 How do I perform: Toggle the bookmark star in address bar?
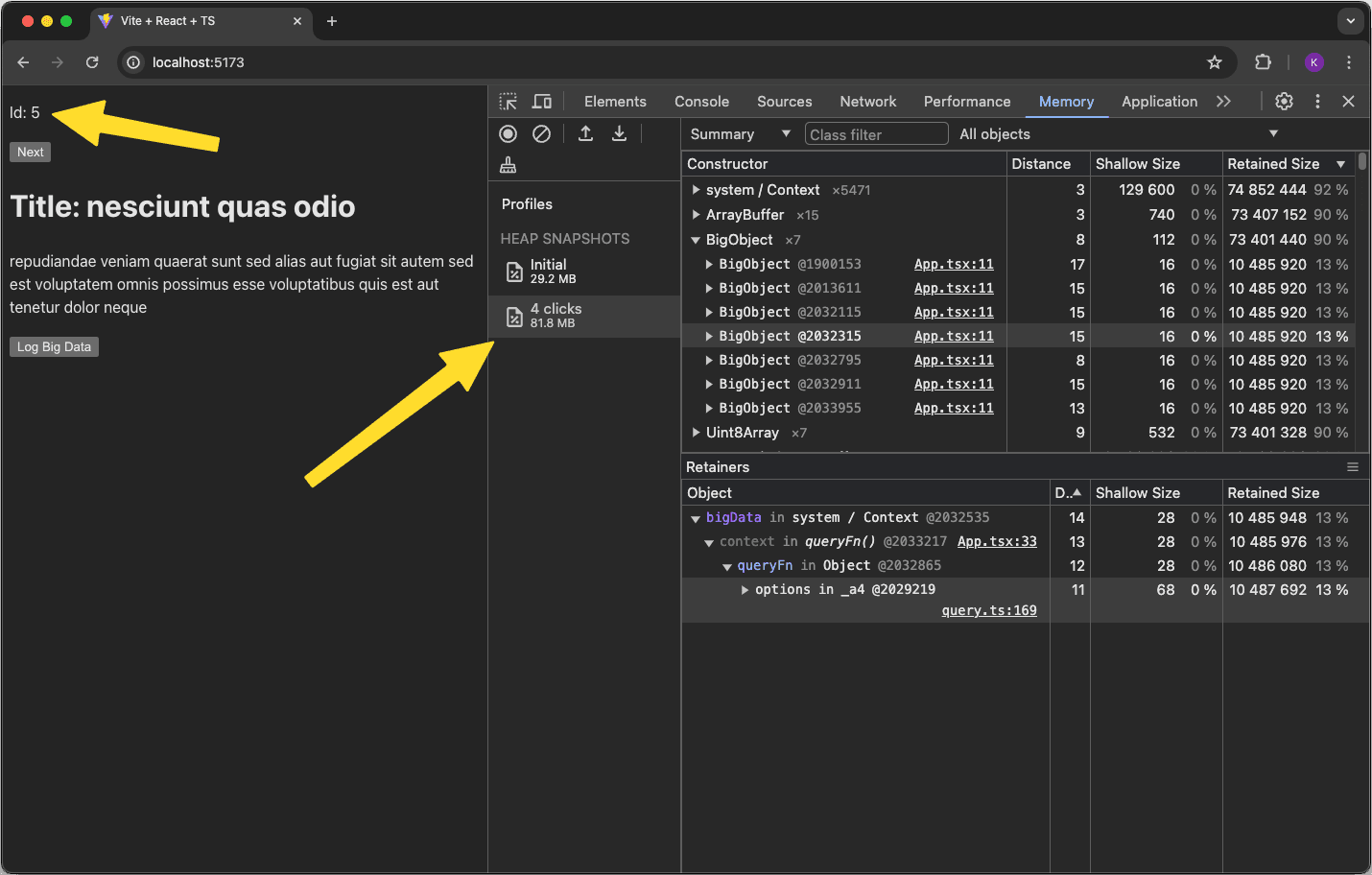point(1215,61)
